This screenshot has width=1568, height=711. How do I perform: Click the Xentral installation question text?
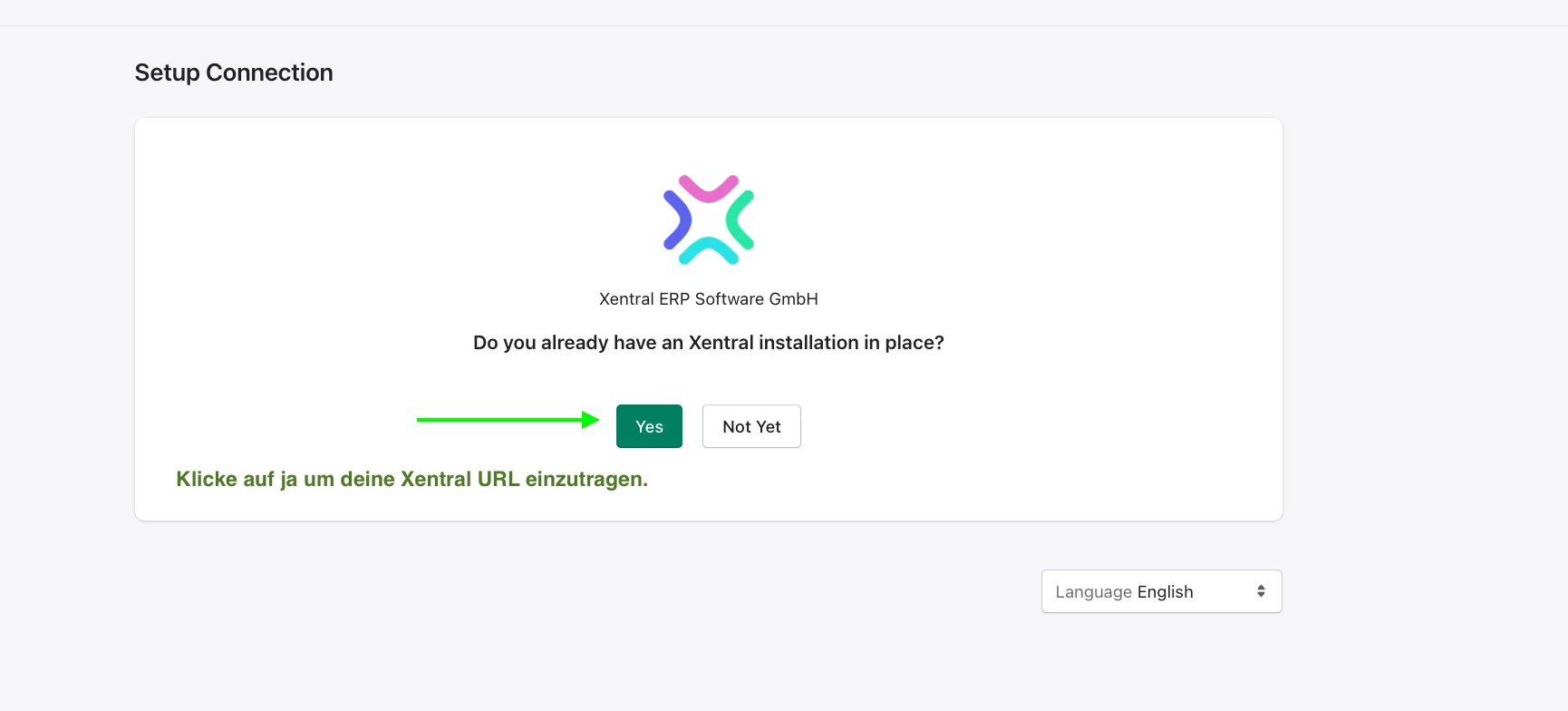pyautogui.click(x=709, y=343)
